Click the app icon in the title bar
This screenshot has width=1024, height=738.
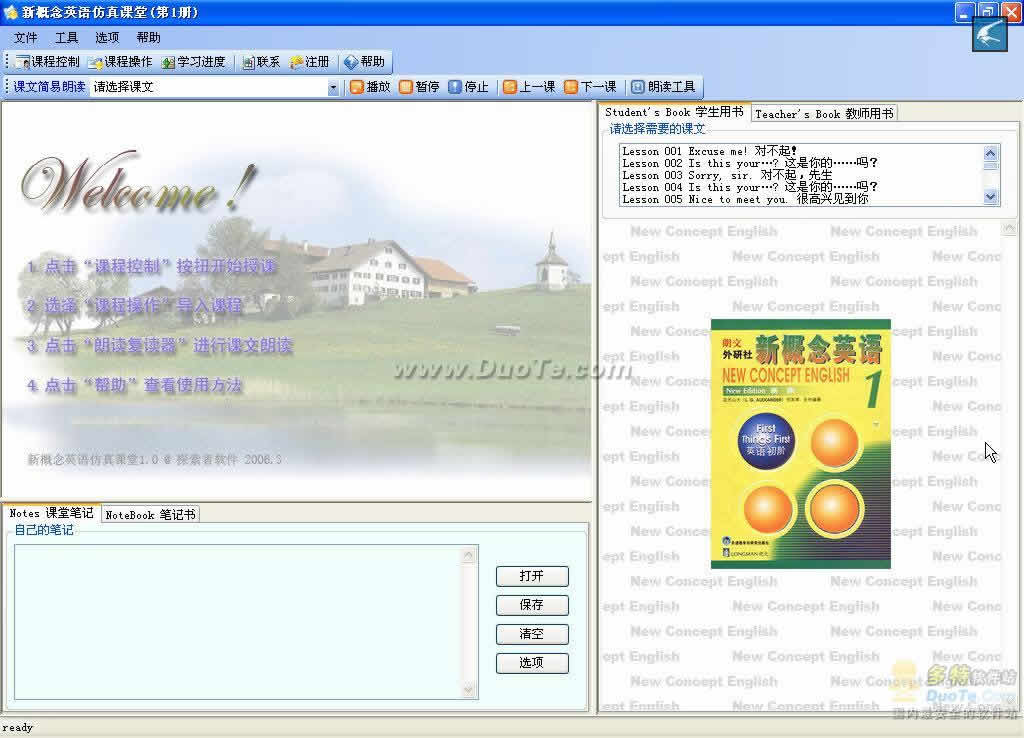click(10, 12)
